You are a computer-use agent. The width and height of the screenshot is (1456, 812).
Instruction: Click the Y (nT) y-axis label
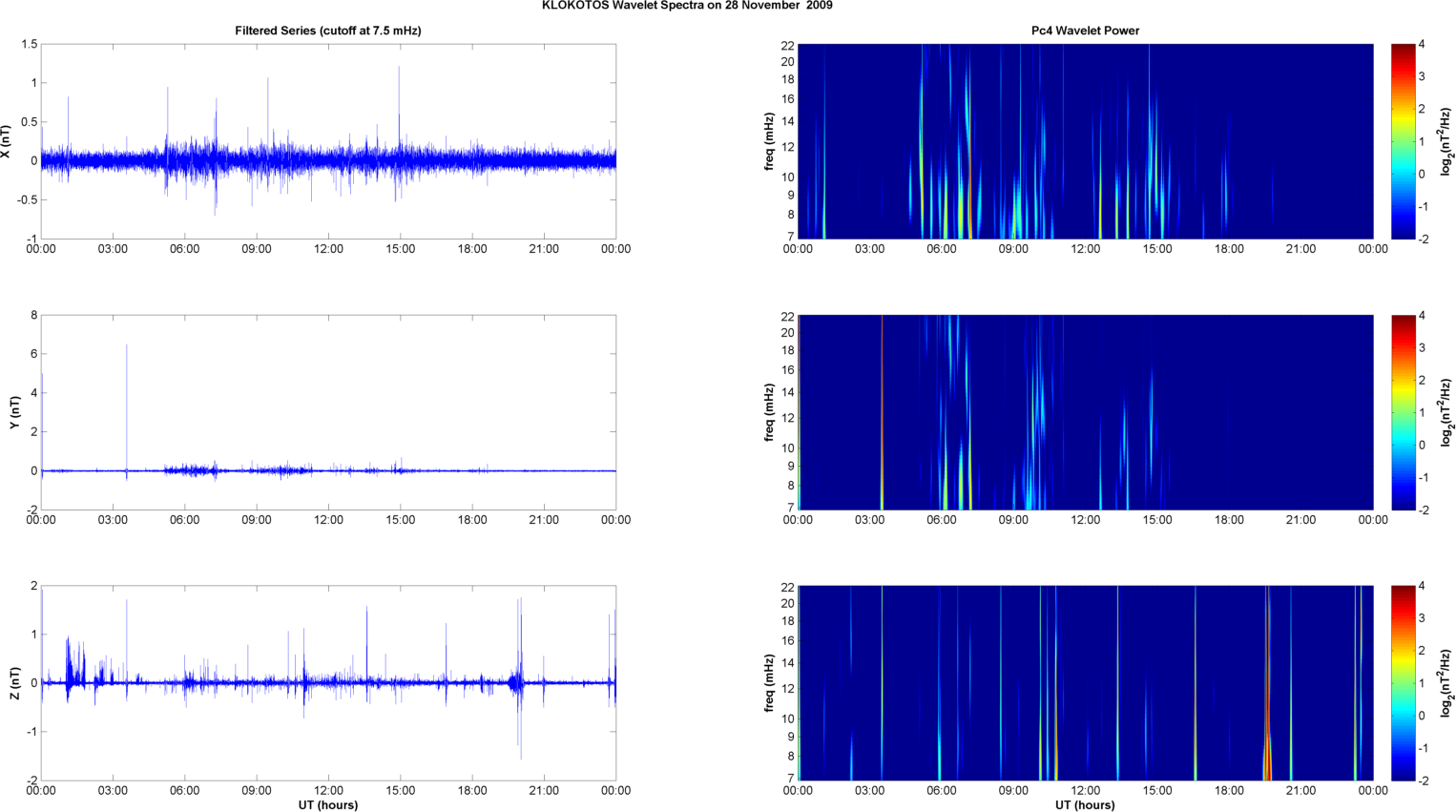(14, 412)
